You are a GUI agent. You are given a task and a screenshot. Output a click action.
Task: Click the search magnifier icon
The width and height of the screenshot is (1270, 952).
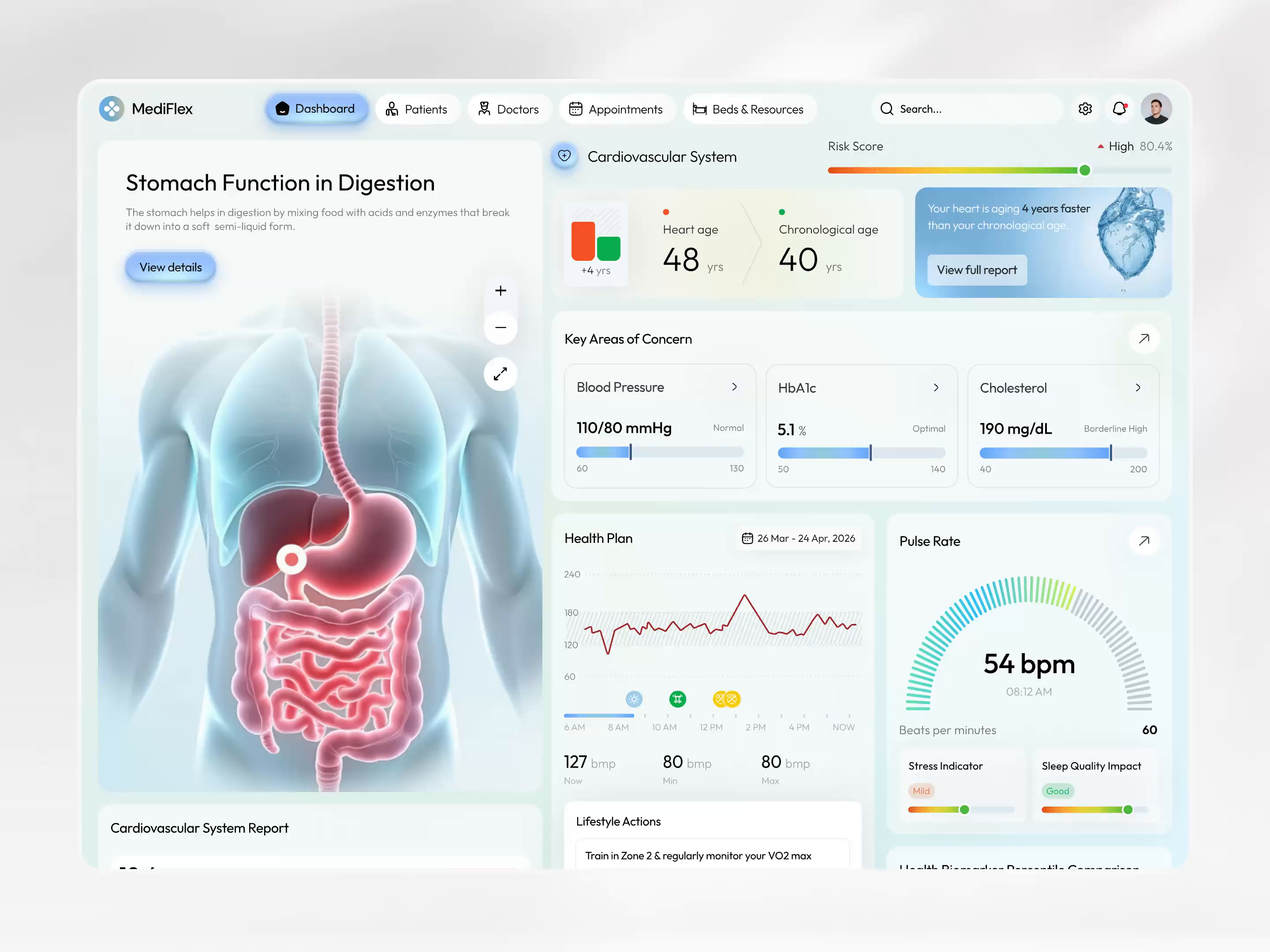click(886, 109)
